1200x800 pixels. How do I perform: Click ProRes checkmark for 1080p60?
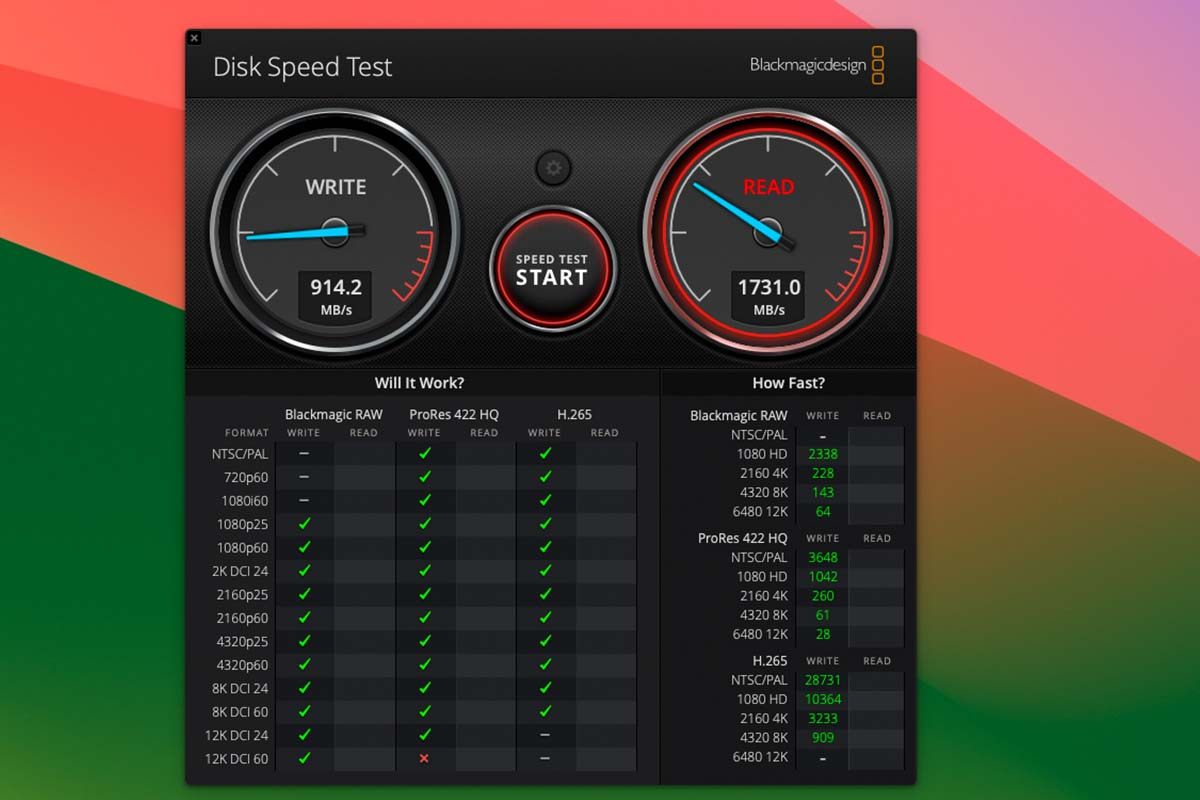424,547
